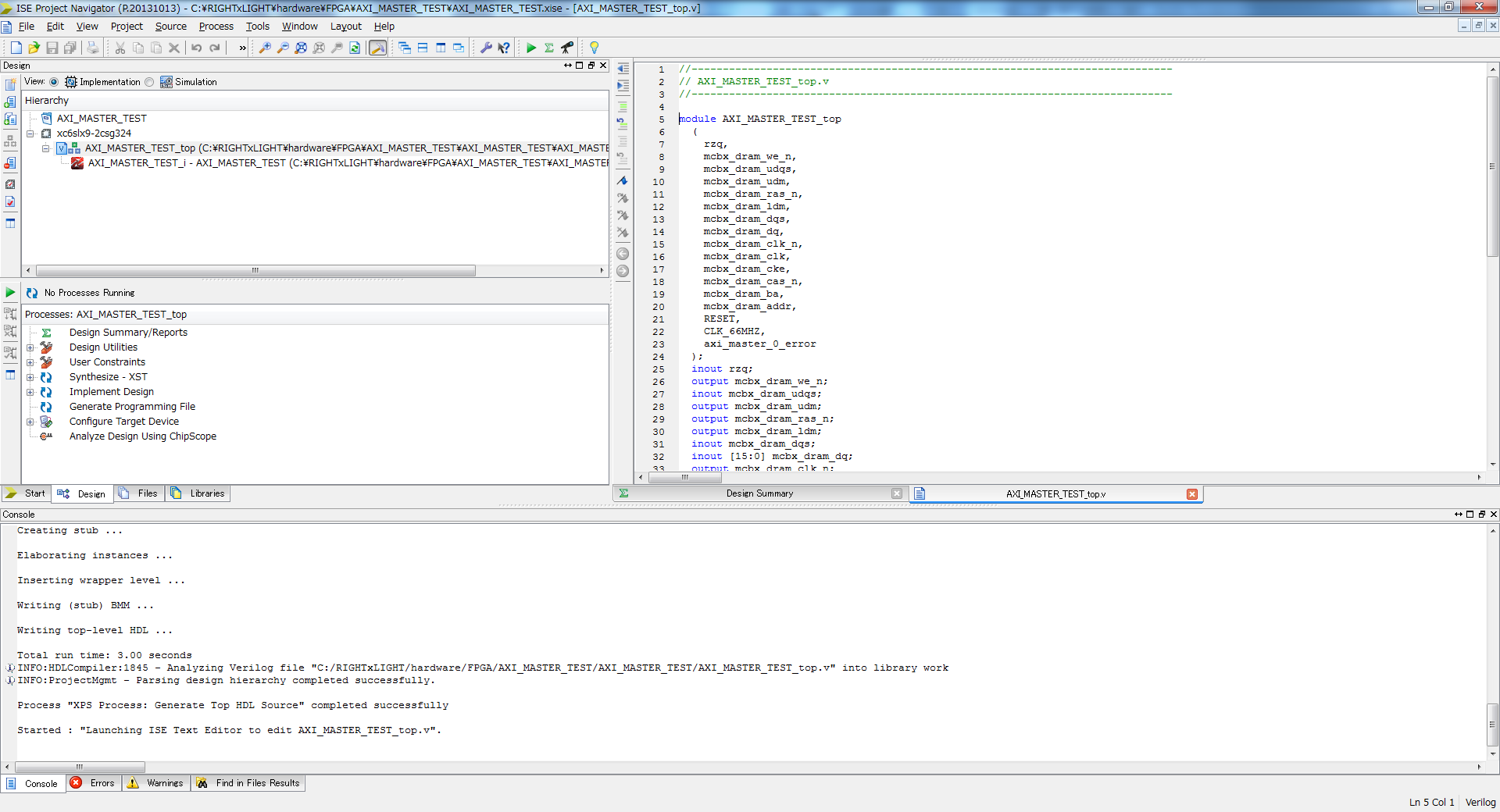Click the Zoom Out magnifier icon
The image size is (1500, 812).
point(283,48)
